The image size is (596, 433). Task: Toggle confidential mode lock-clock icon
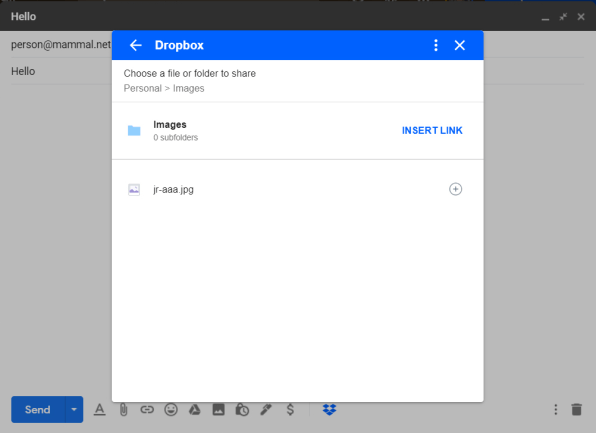click(x=242, y=409)
